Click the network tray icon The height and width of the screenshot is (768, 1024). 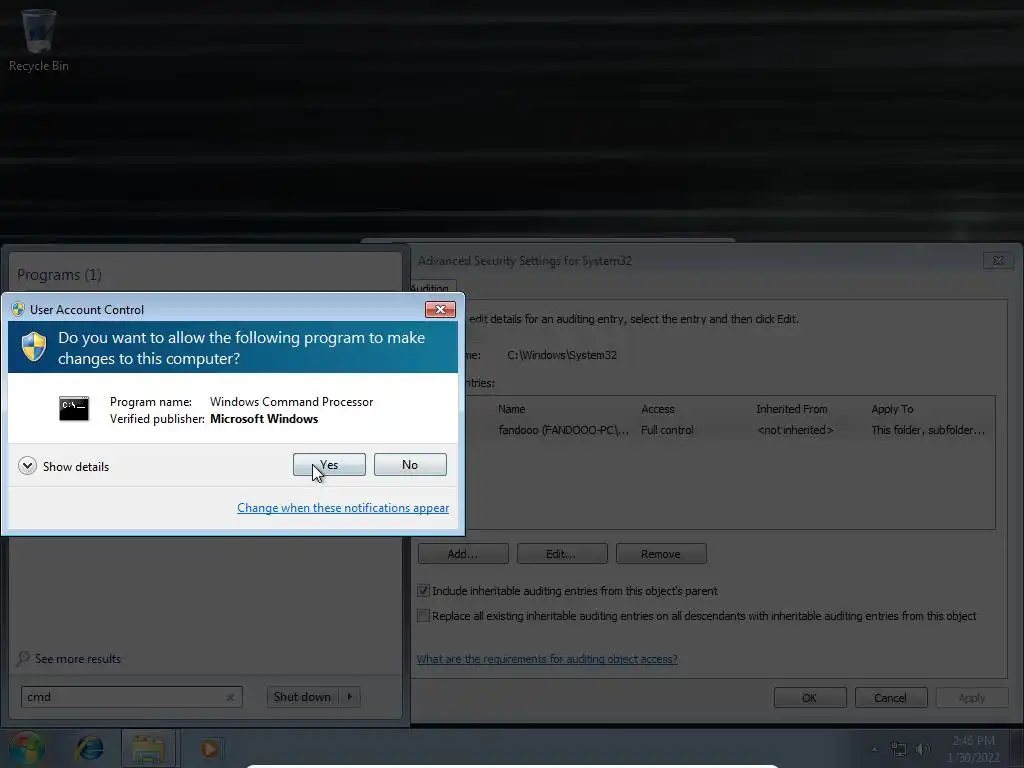[899, 749]
